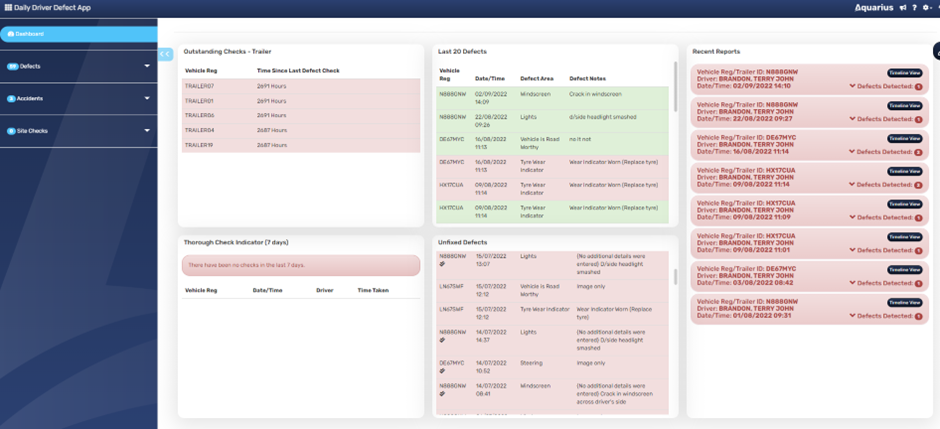Viewport: 940px width, 429px height.
Task: Click the Accidents count badge in sidebar
Action: pos(12,98)
